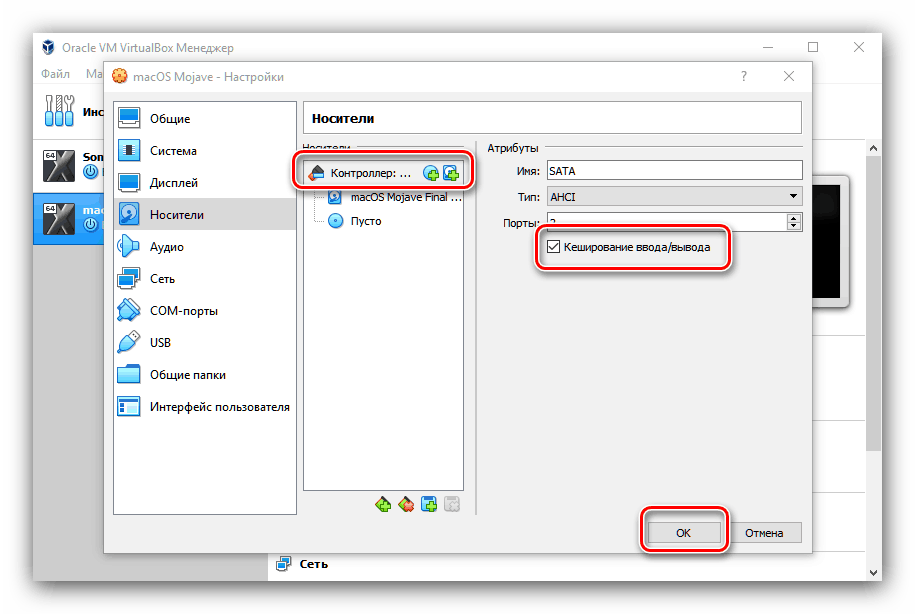The image size is (915, 614).
Task: Open the Тип dropdown showing AHCI
Action: click(x=675, y=197)
